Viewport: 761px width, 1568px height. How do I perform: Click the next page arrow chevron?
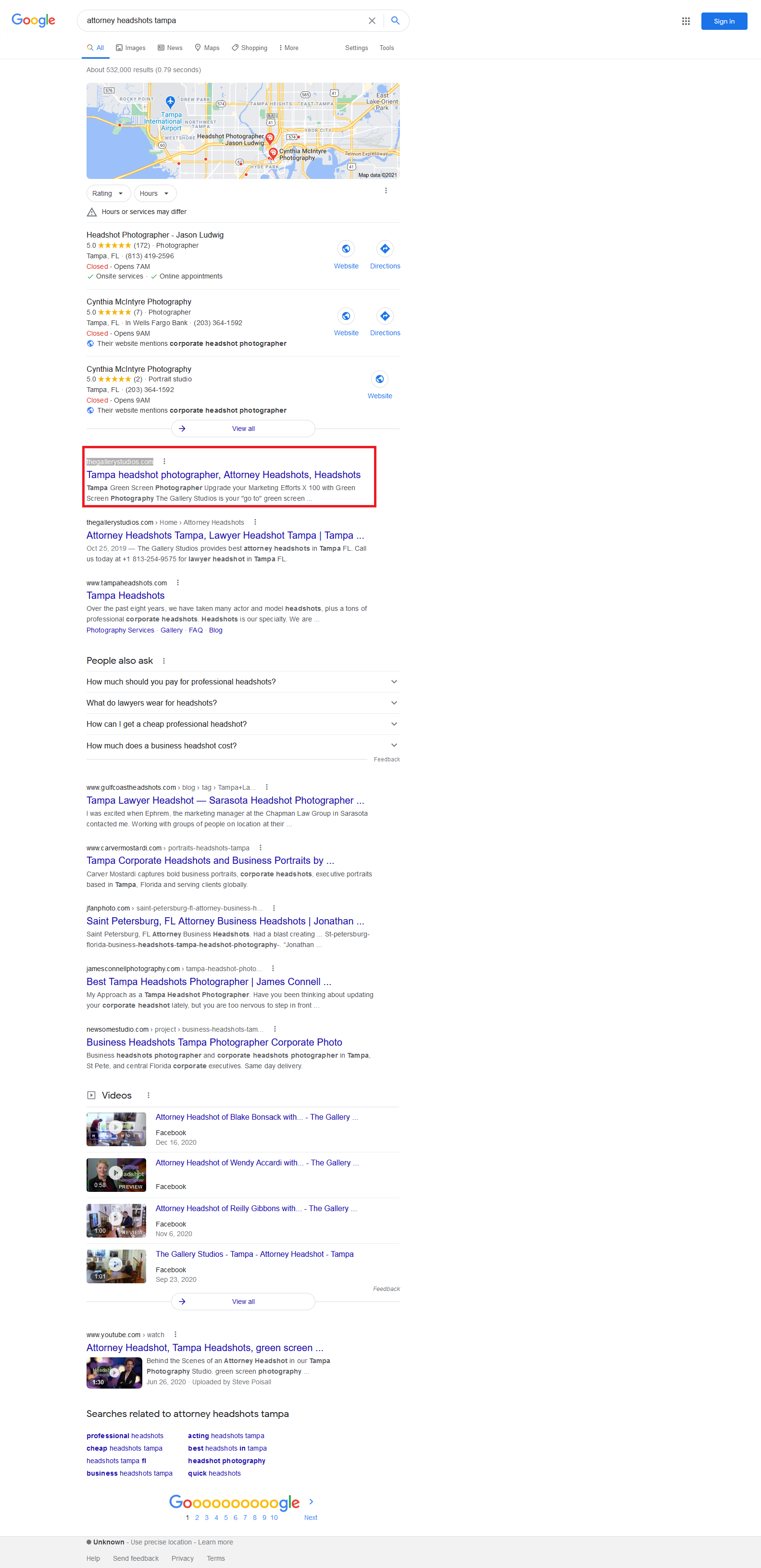[x=311, y=1502]
